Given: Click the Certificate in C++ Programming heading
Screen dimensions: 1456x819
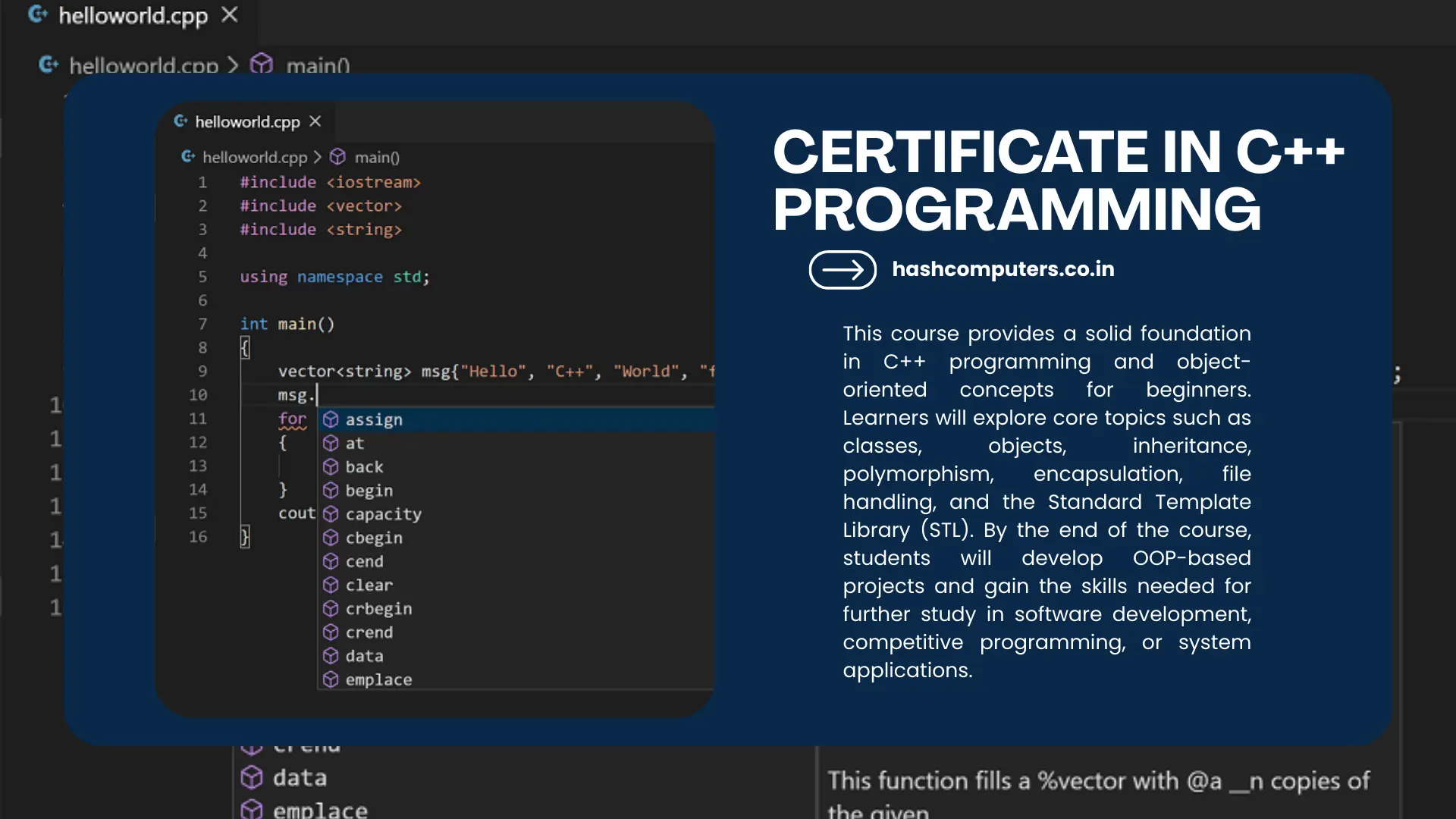Looking at the screenshot, I should [x=1057, y=180].
